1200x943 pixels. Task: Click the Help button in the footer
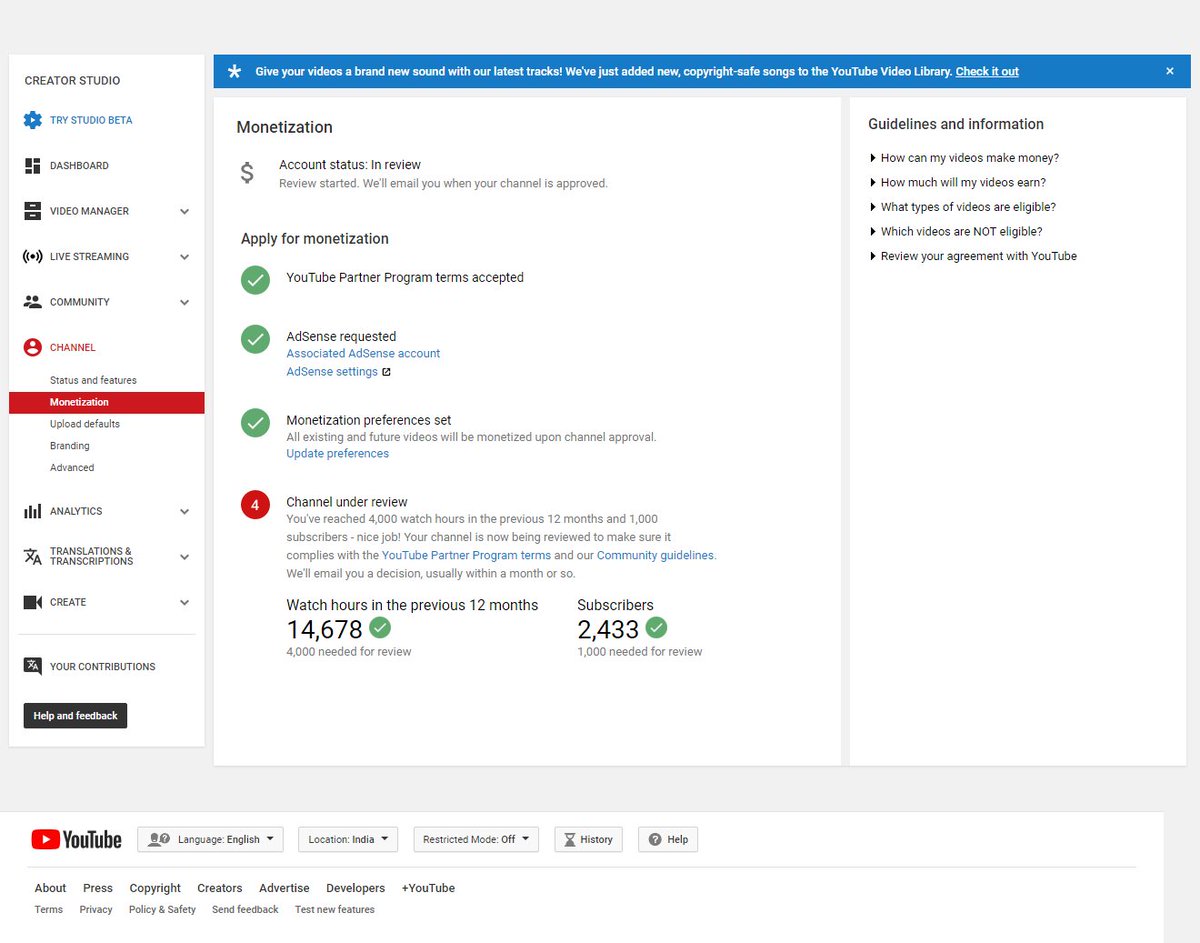click(x=668, y=839)
